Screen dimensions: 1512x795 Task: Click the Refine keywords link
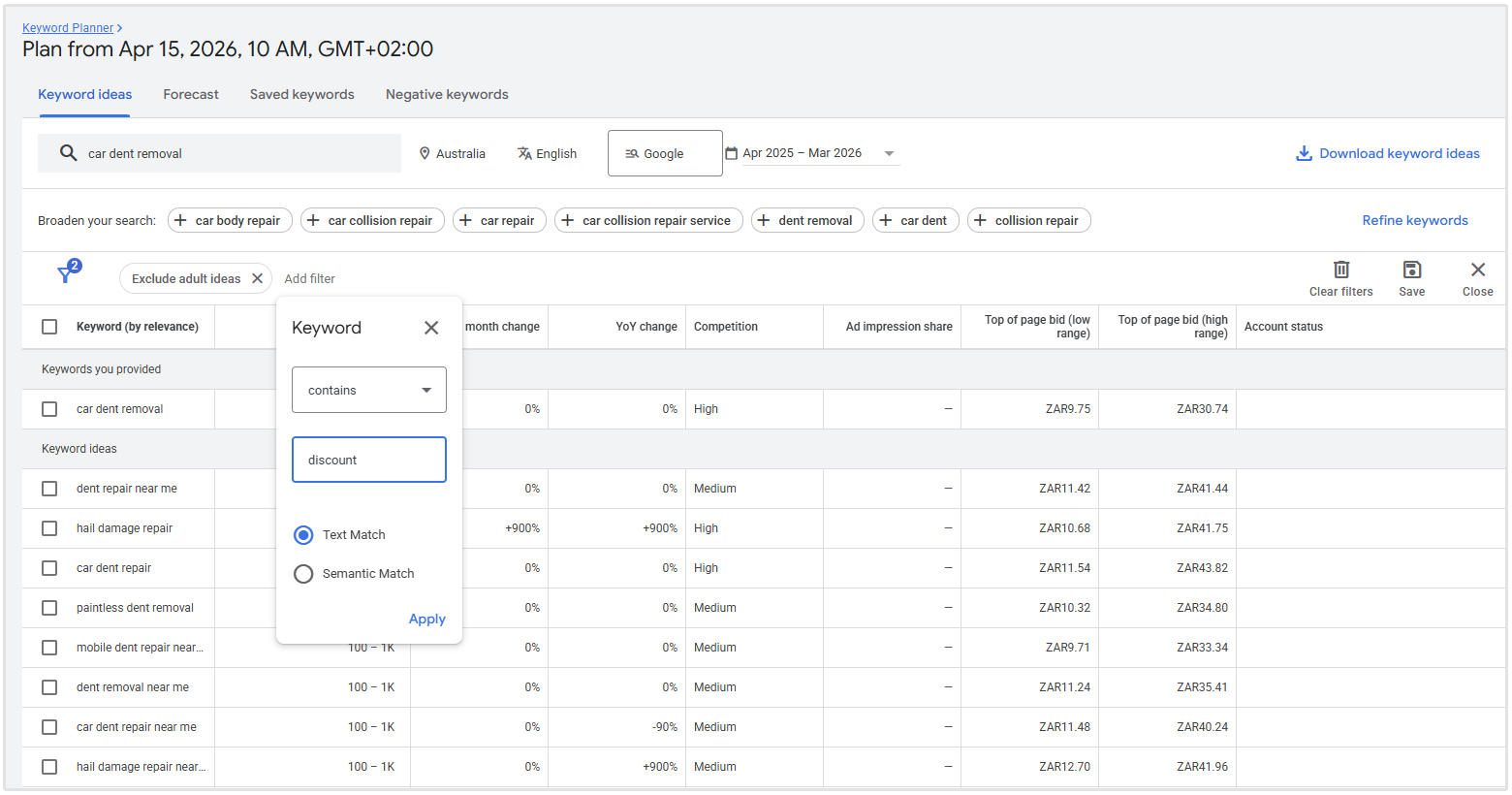(1414, 220)
